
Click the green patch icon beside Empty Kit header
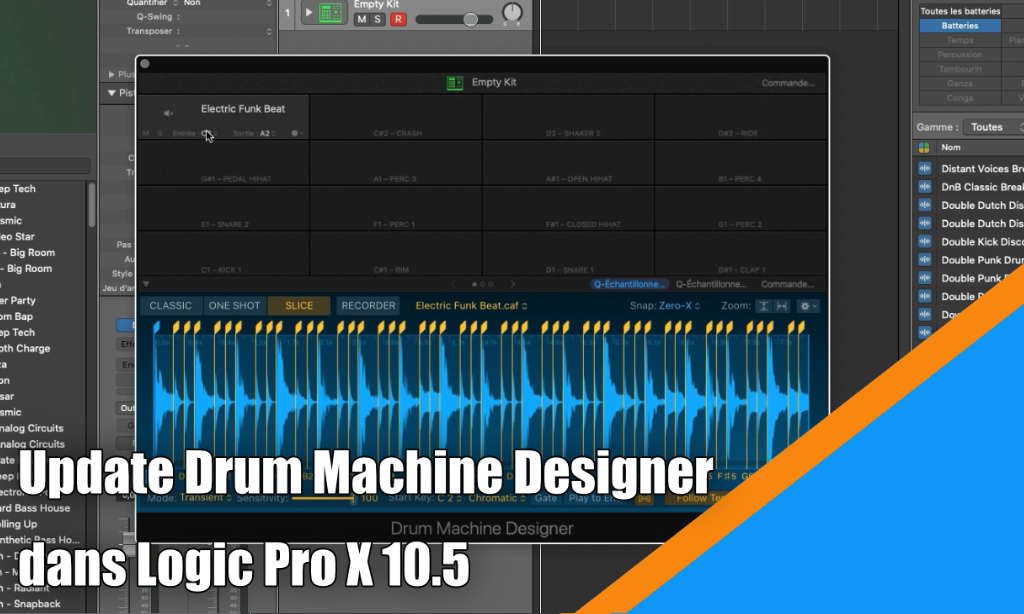point(455,82)
